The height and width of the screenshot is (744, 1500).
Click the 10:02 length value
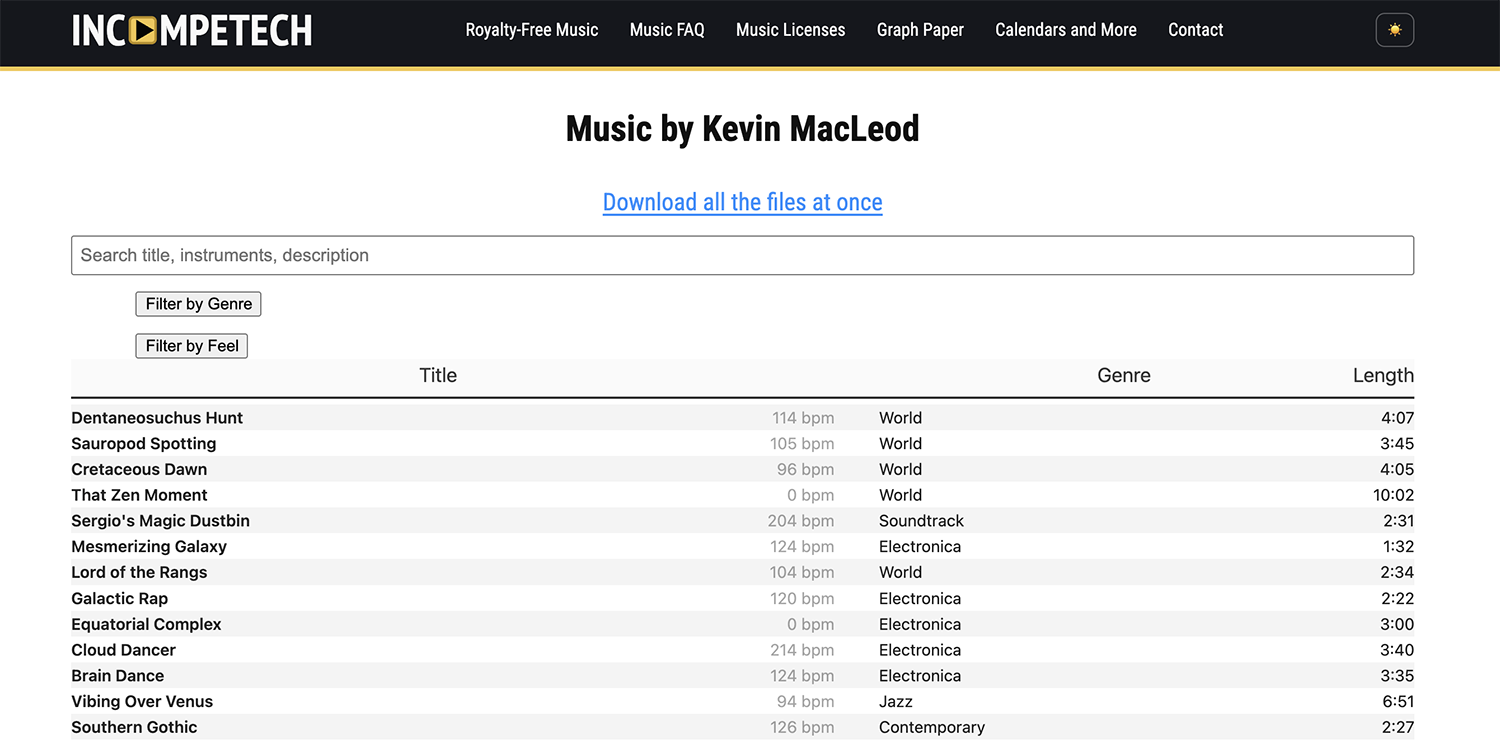1394,495
